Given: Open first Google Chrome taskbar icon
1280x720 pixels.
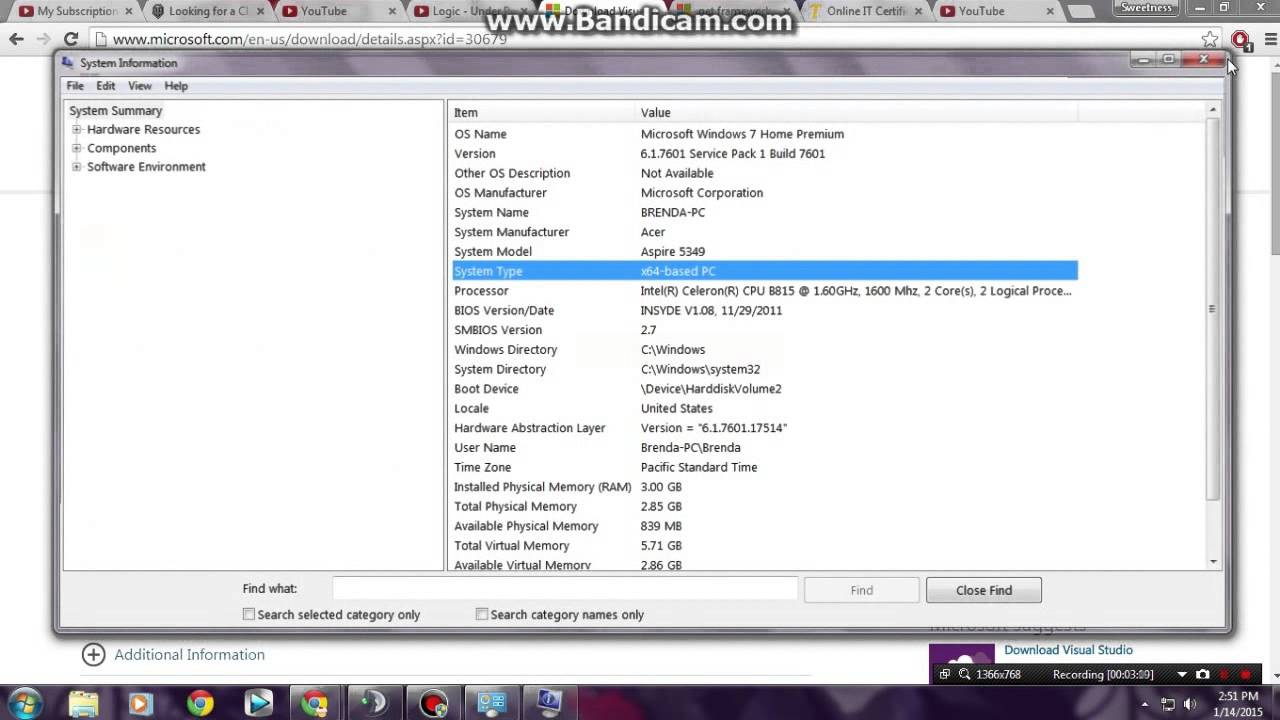Looking at the screenshot, I should [200, 703].
